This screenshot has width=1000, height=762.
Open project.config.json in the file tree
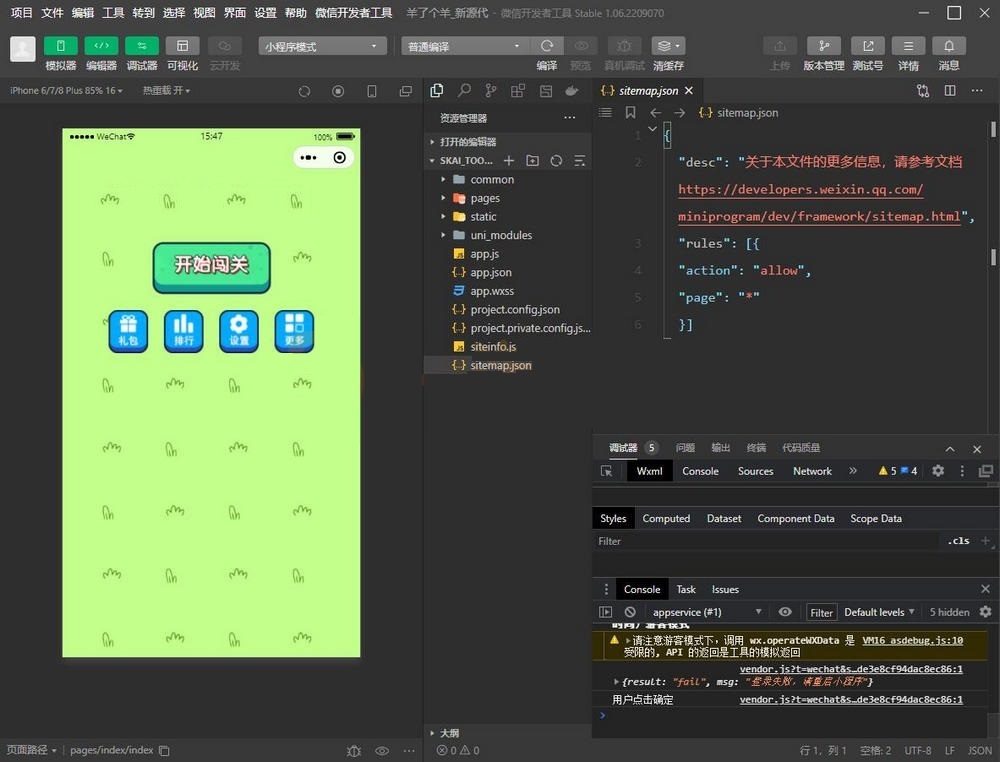click(x=507, y=309)
